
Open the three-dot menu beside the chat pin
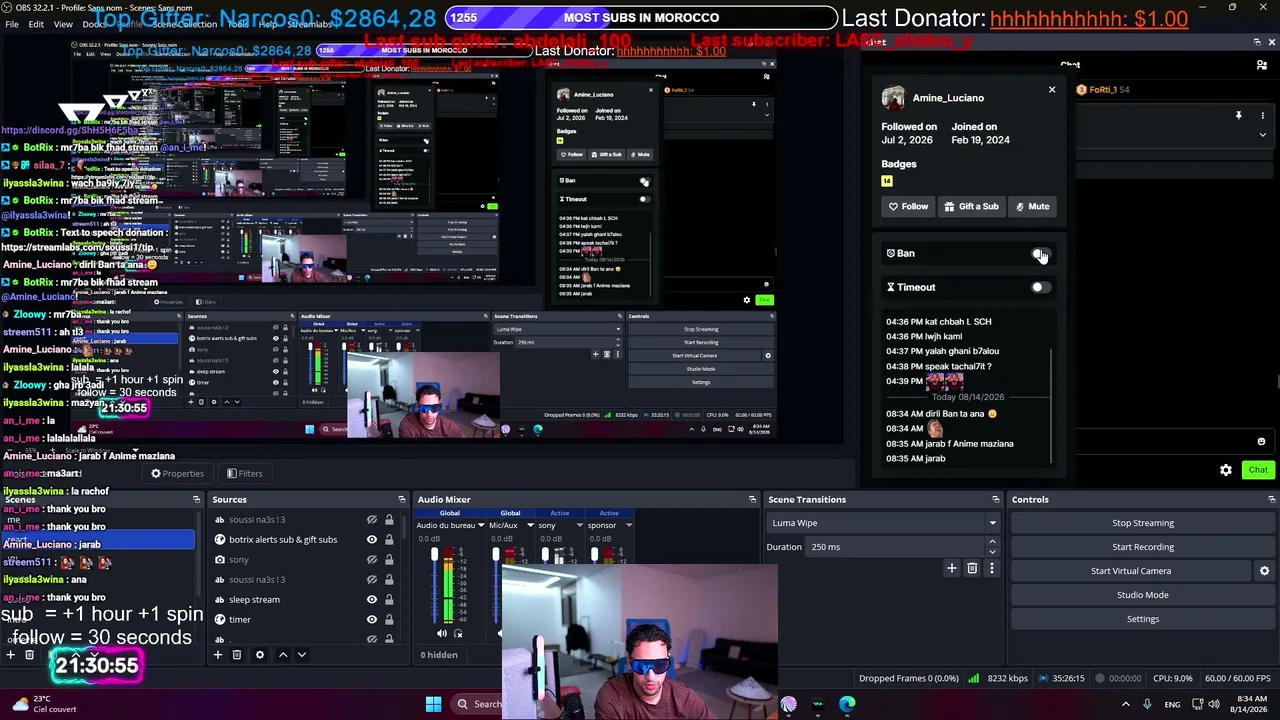1262,116
